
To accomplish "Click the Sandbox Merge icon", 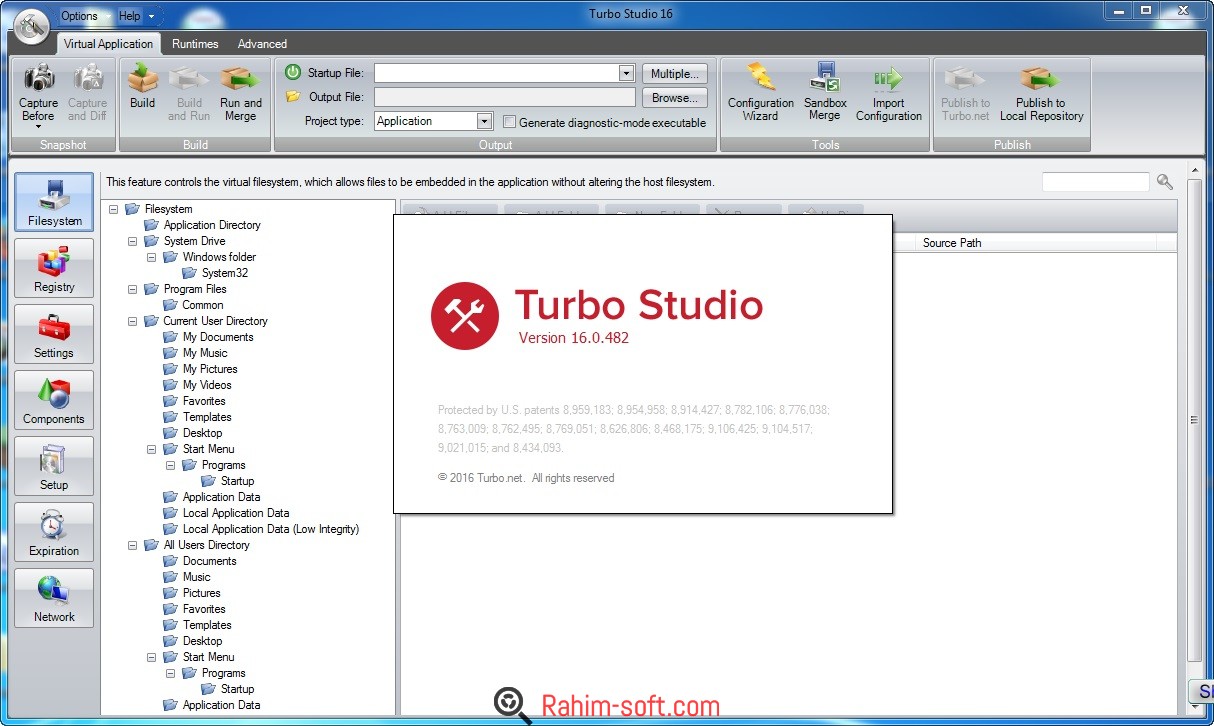I will (825, 77).
